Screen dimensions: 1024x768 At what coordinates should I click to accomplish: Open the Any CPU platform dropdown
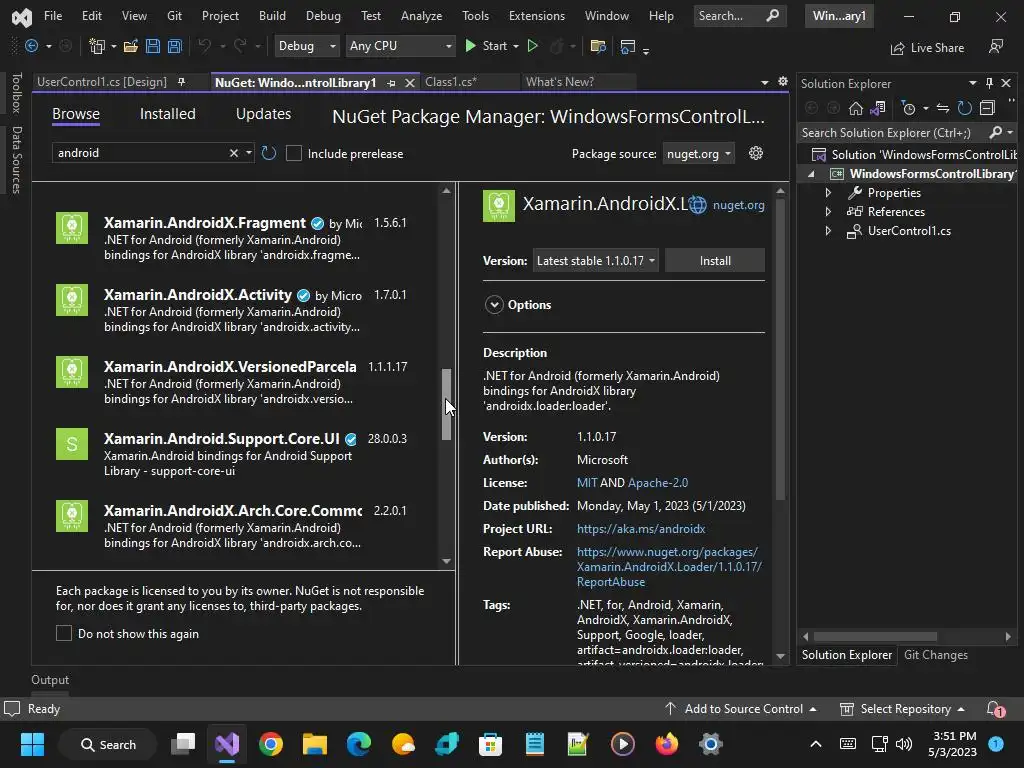400,46
